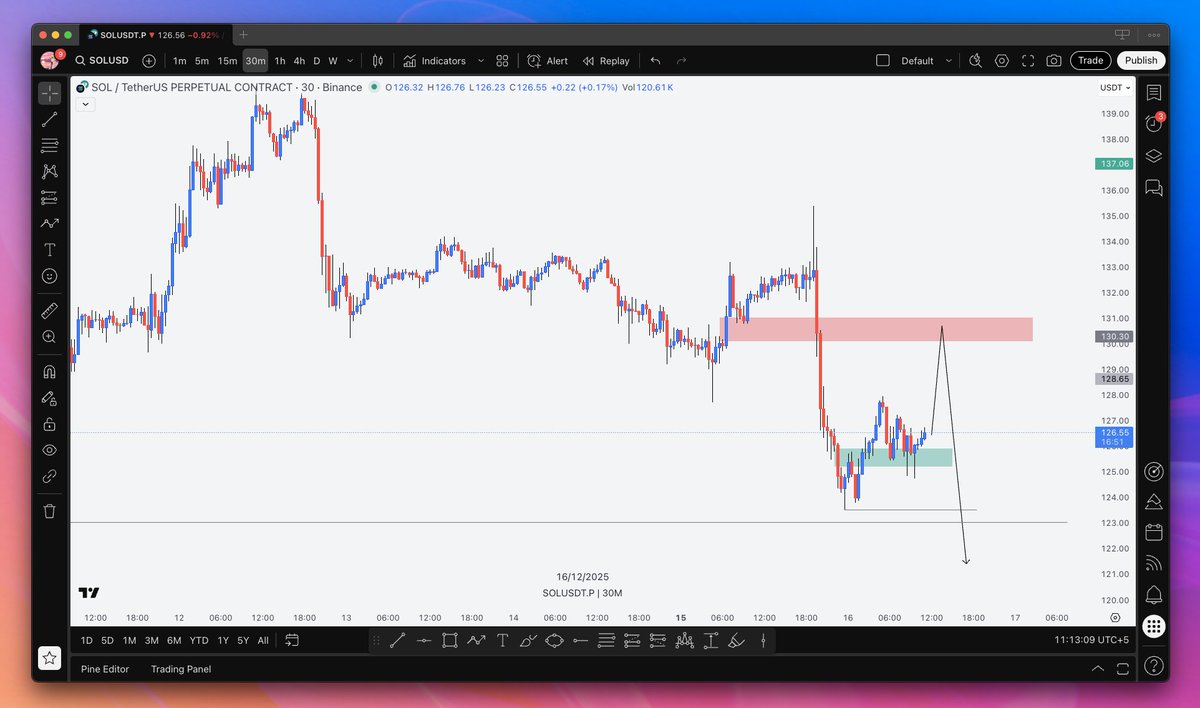Open favorites star toolbar button
Viewport: 1200px width, 708px height.
point(50,658)
